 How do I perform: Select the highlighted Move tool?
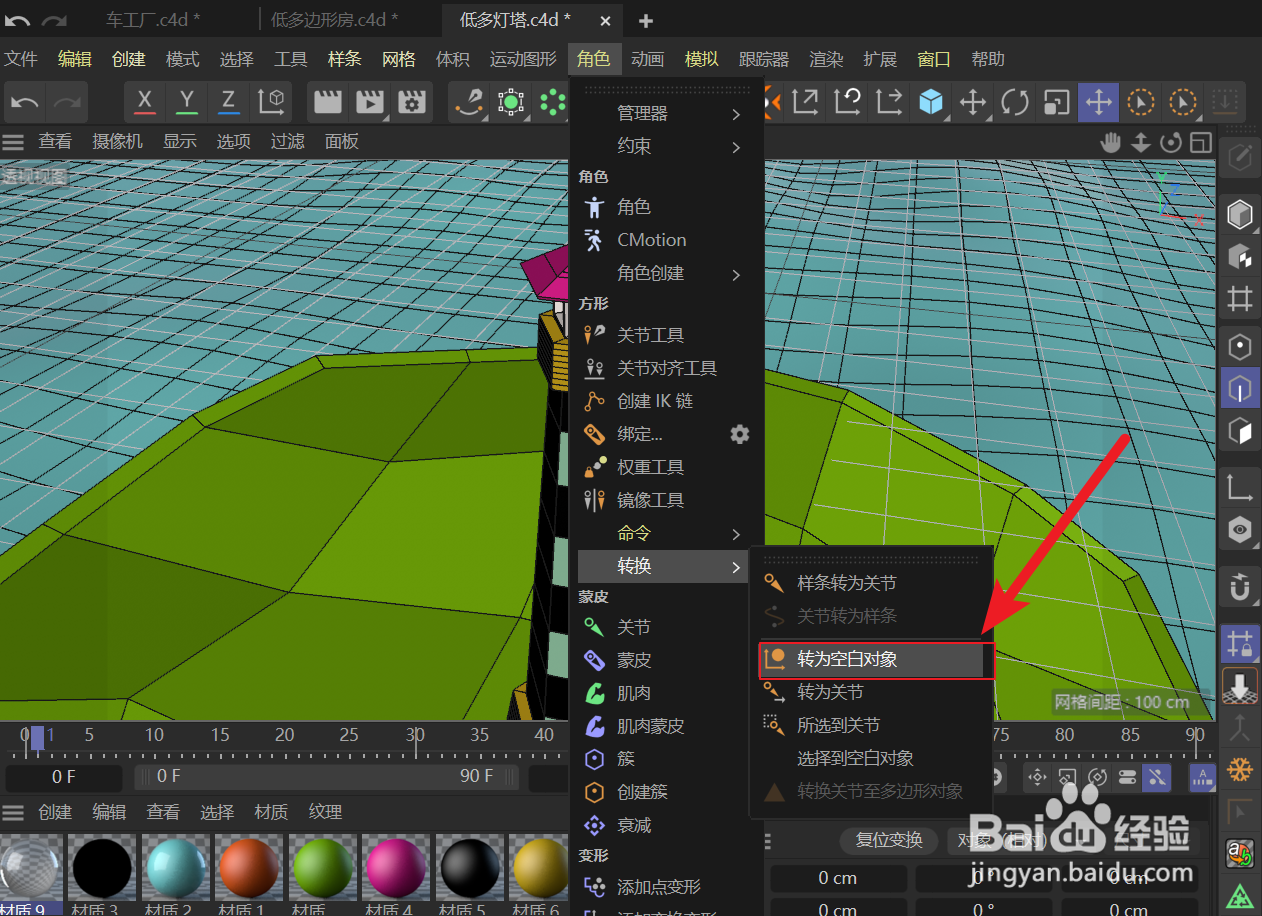click(1098, 102)
